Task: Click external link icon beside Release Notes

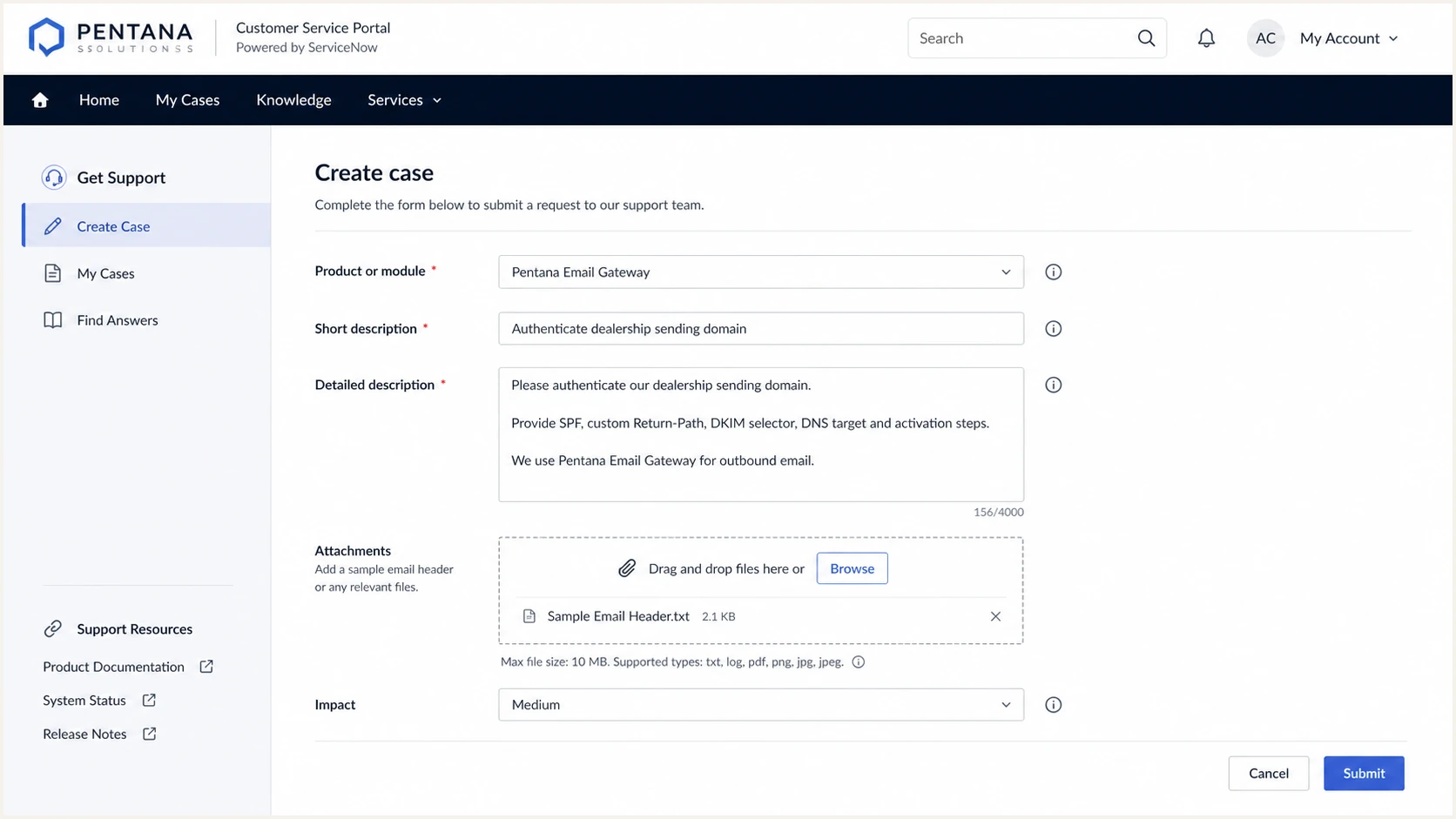Action: pyautogui.click(x=150, y=734)
